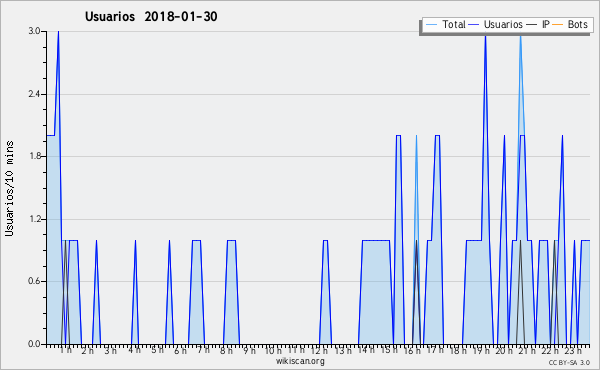600x370 pixels.
Task: Click the 'Usuarios/10 mins' y-axis label
Action: tap(9, 189)
